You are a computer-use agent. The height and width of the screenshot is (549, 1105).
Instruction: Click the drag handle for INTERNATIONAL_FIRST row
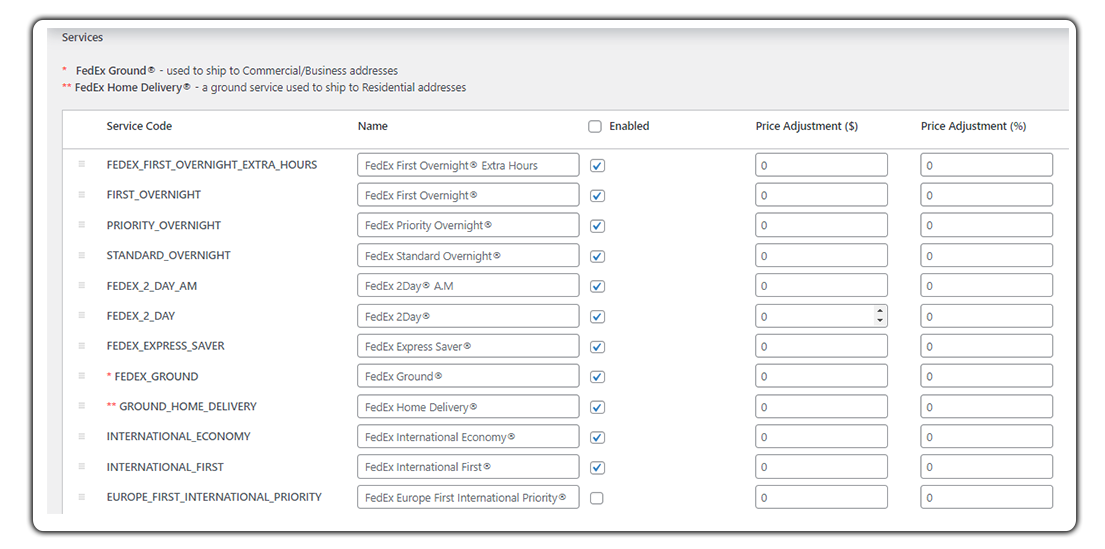coord(82,467)
